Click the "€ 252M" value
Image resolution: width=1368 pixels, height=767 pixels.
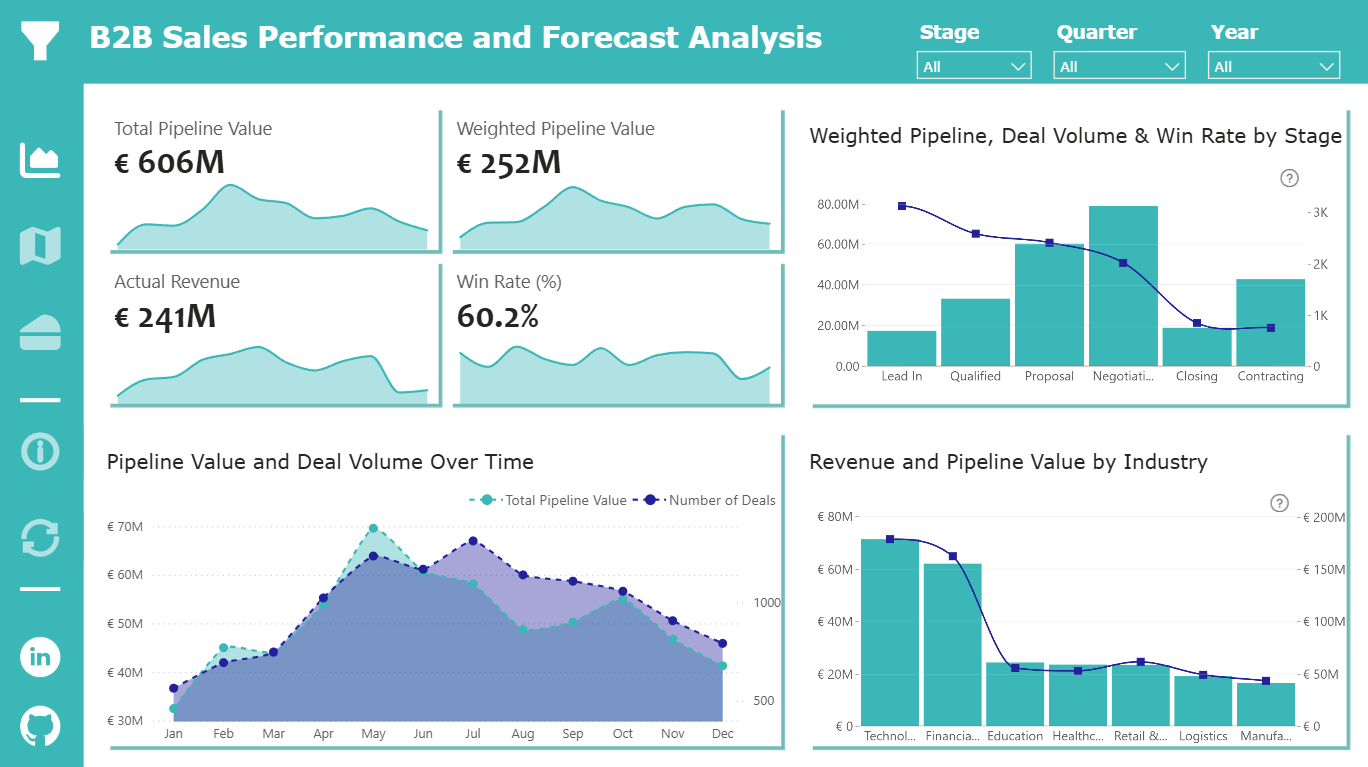pyautogui.click(x=509, y=162)
